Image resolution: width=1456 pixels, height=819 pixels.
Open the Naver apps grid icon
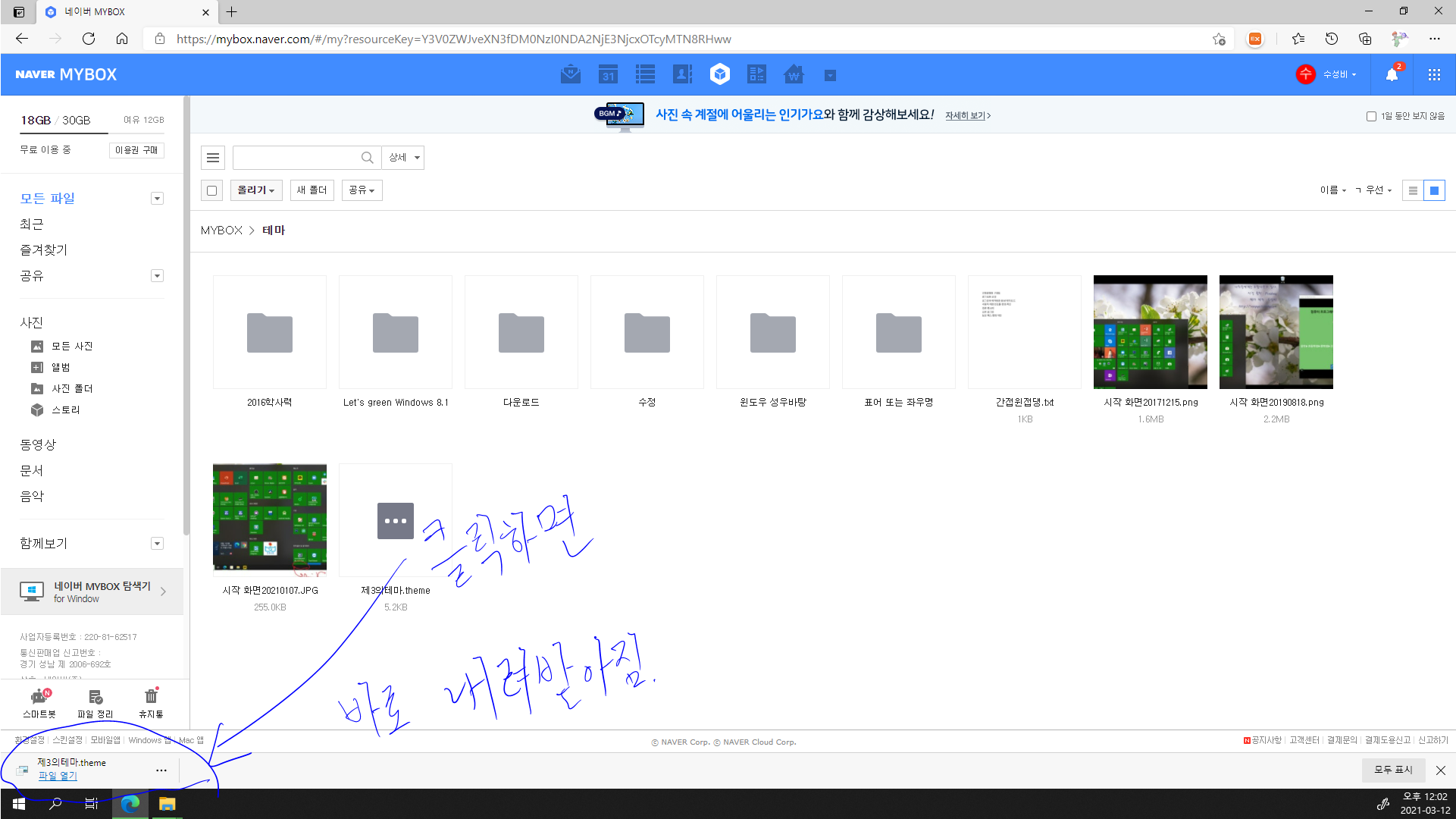[x=1434, y=74]
